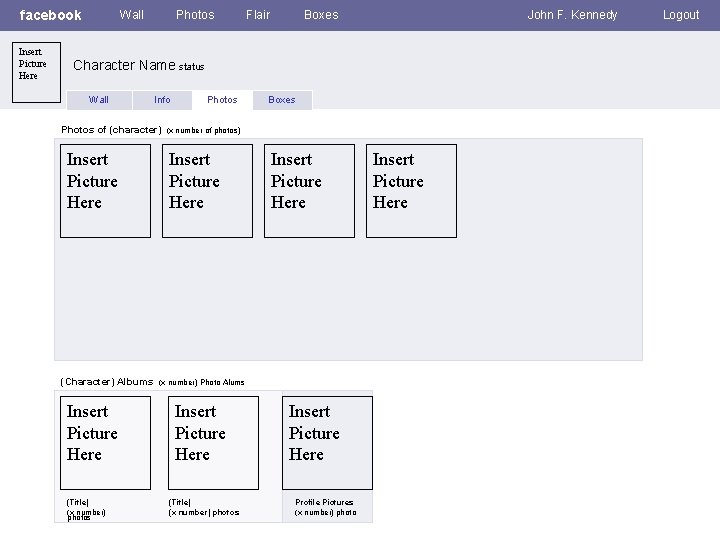Open Wall in the top navigation bar

click(132, 15)
